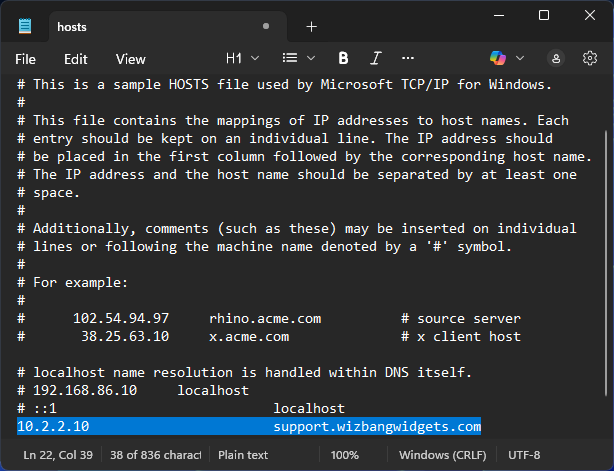
Task: Click the character count in status bar
Action: [155, 455]
